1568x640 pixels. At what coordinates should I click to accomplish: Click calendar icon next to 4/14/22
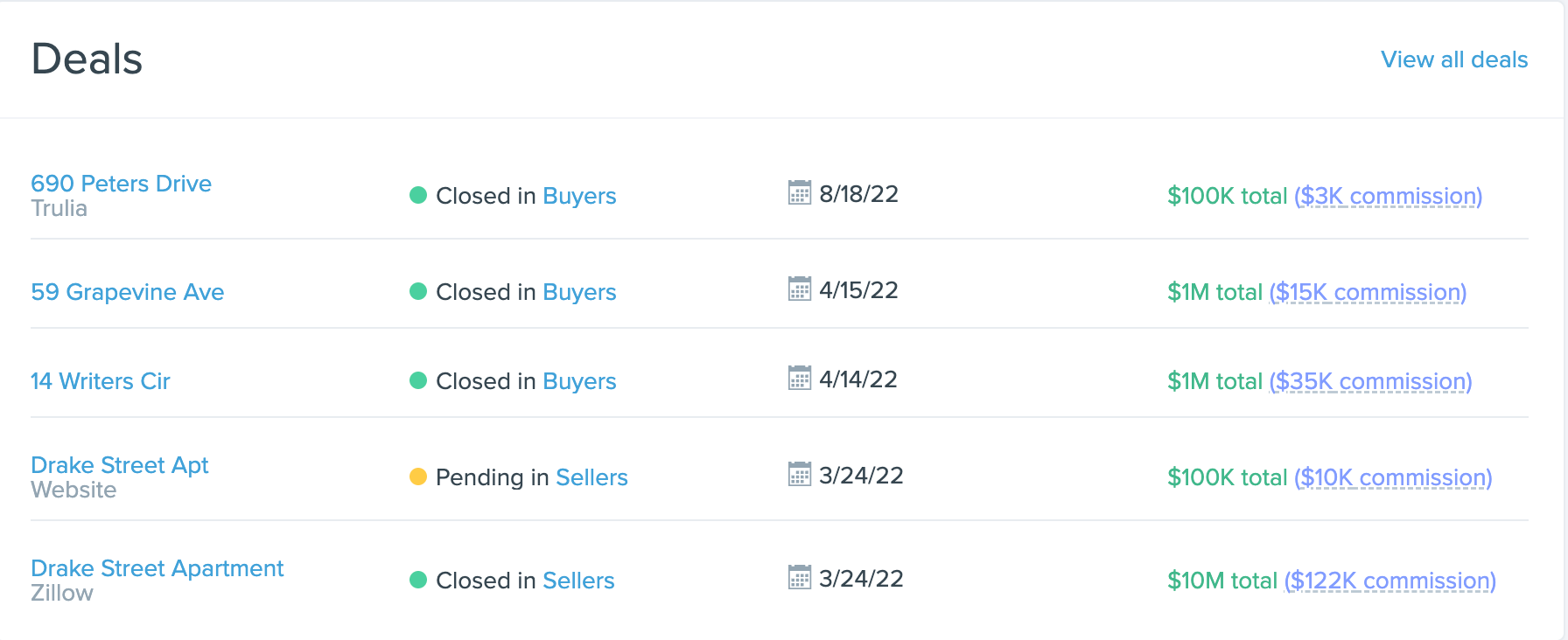coord(800,378)
